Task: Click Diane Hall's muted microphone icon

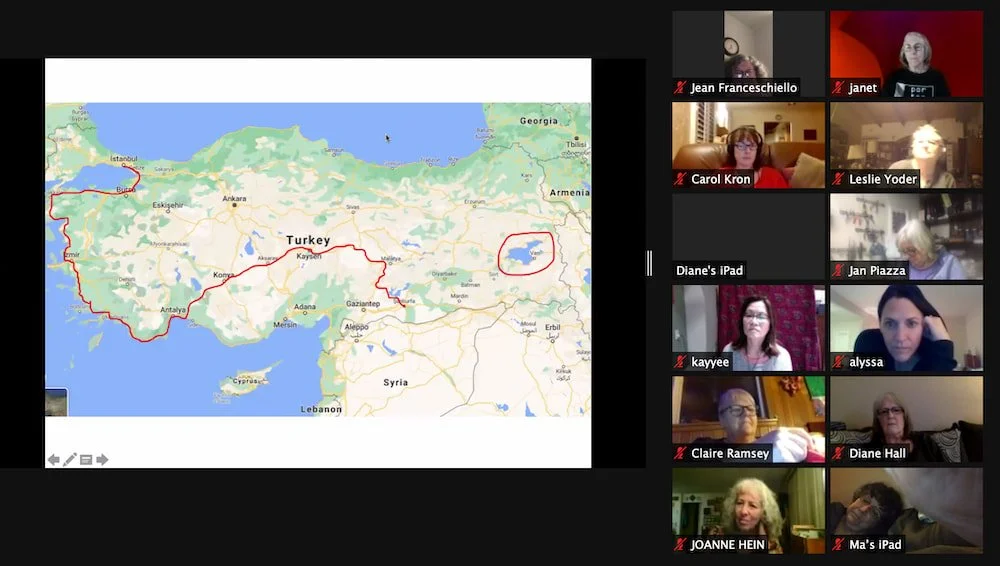Action: pyautogui.click(x=838, y=454)
